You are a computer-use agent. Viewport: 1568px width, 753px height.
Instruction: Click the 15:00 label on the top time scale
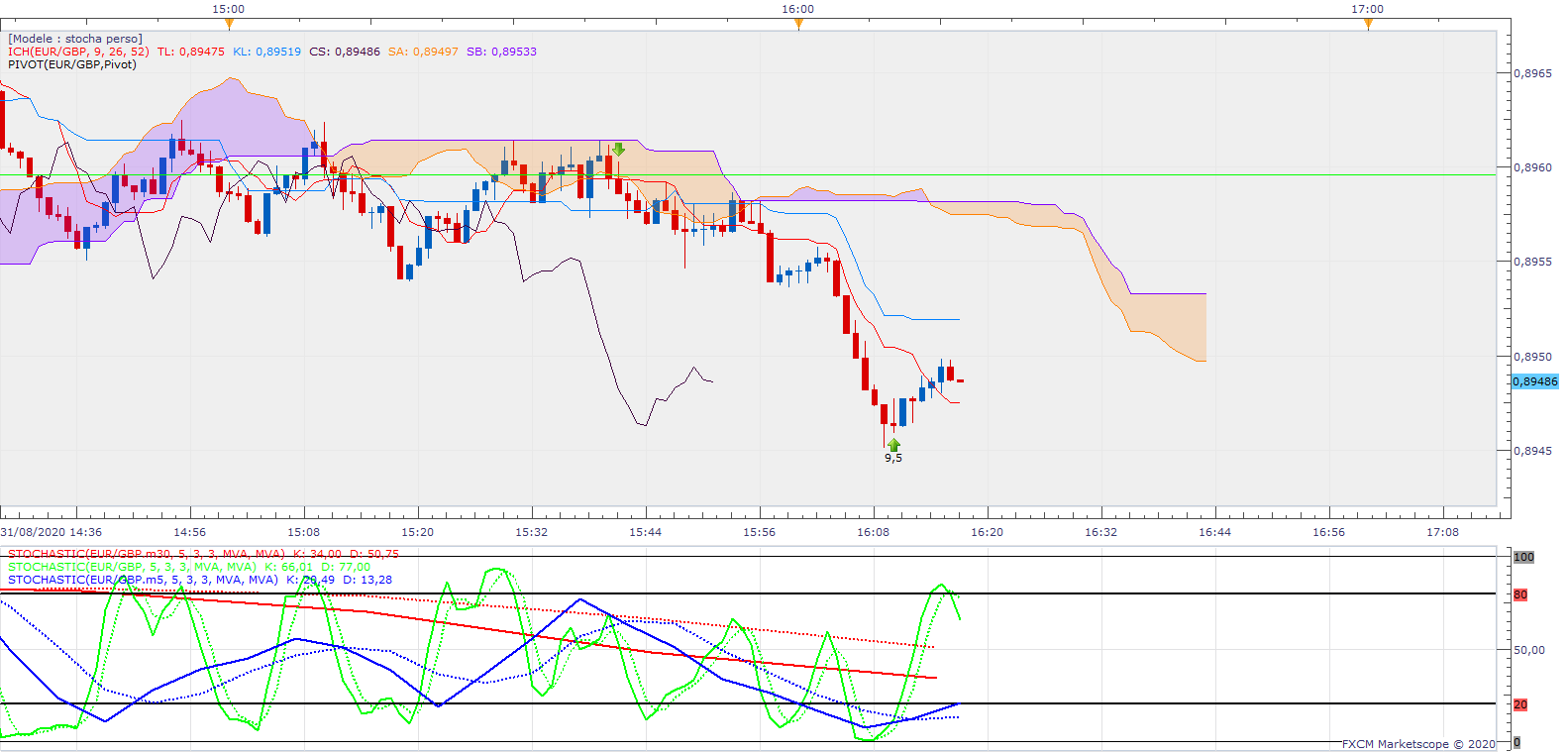click(x=229, y=9)
